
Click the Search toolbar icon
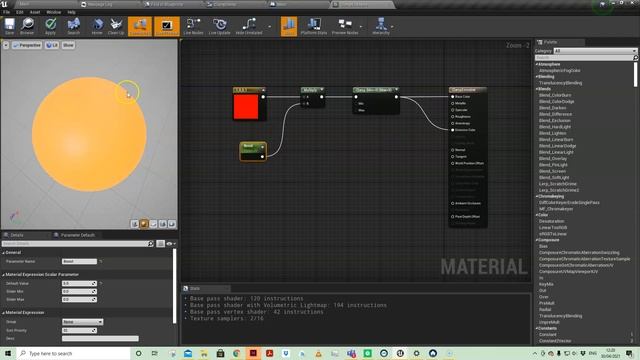pyautogui.click(x=73, y=27)
